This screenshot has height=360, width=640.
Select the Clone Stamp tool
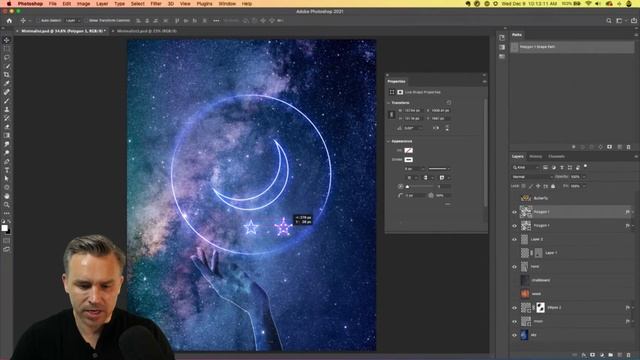tap(7, 109)
